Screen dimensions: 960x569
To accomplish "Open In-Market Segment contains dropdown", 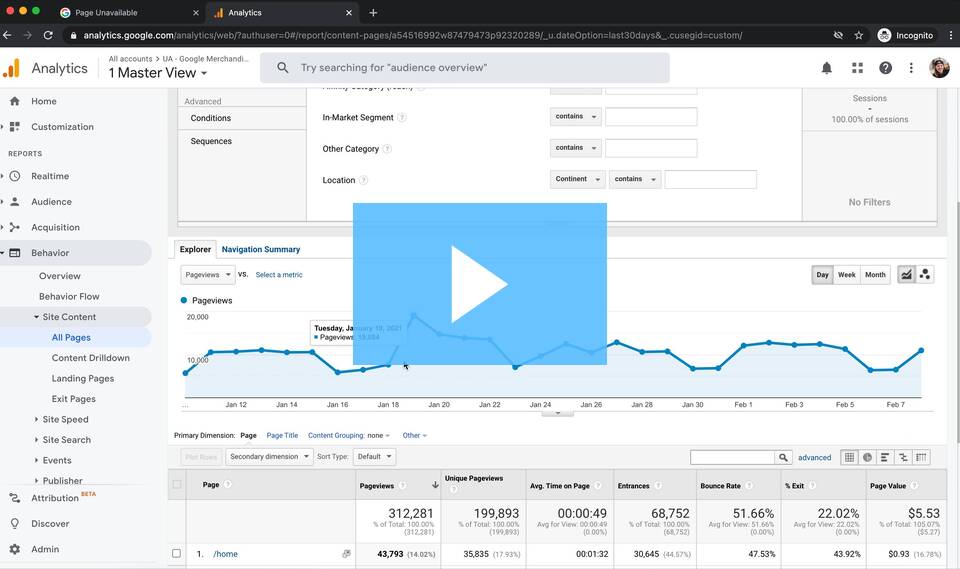I will pos(576,116).
